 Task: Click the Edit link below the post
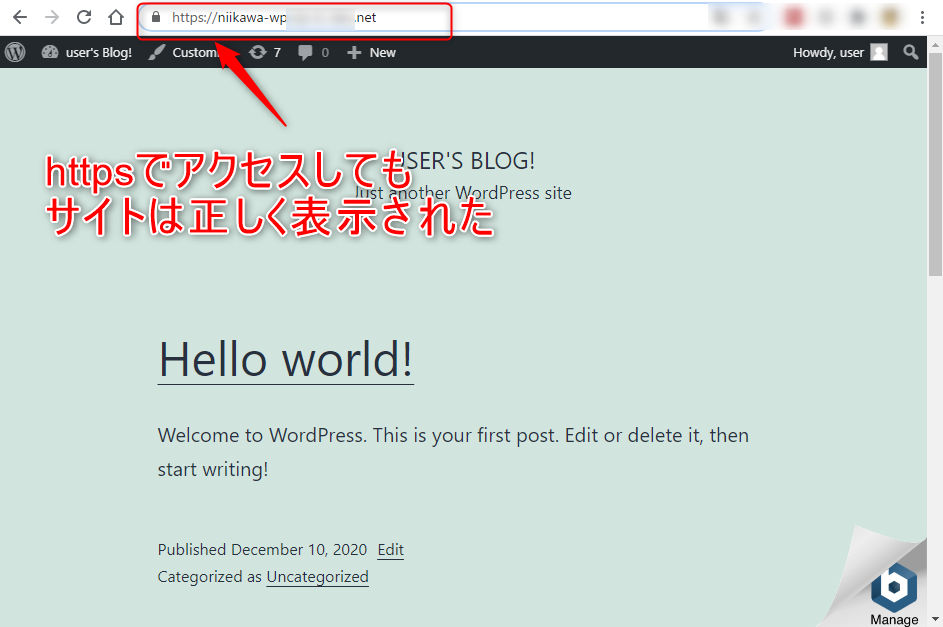(390, 549)
